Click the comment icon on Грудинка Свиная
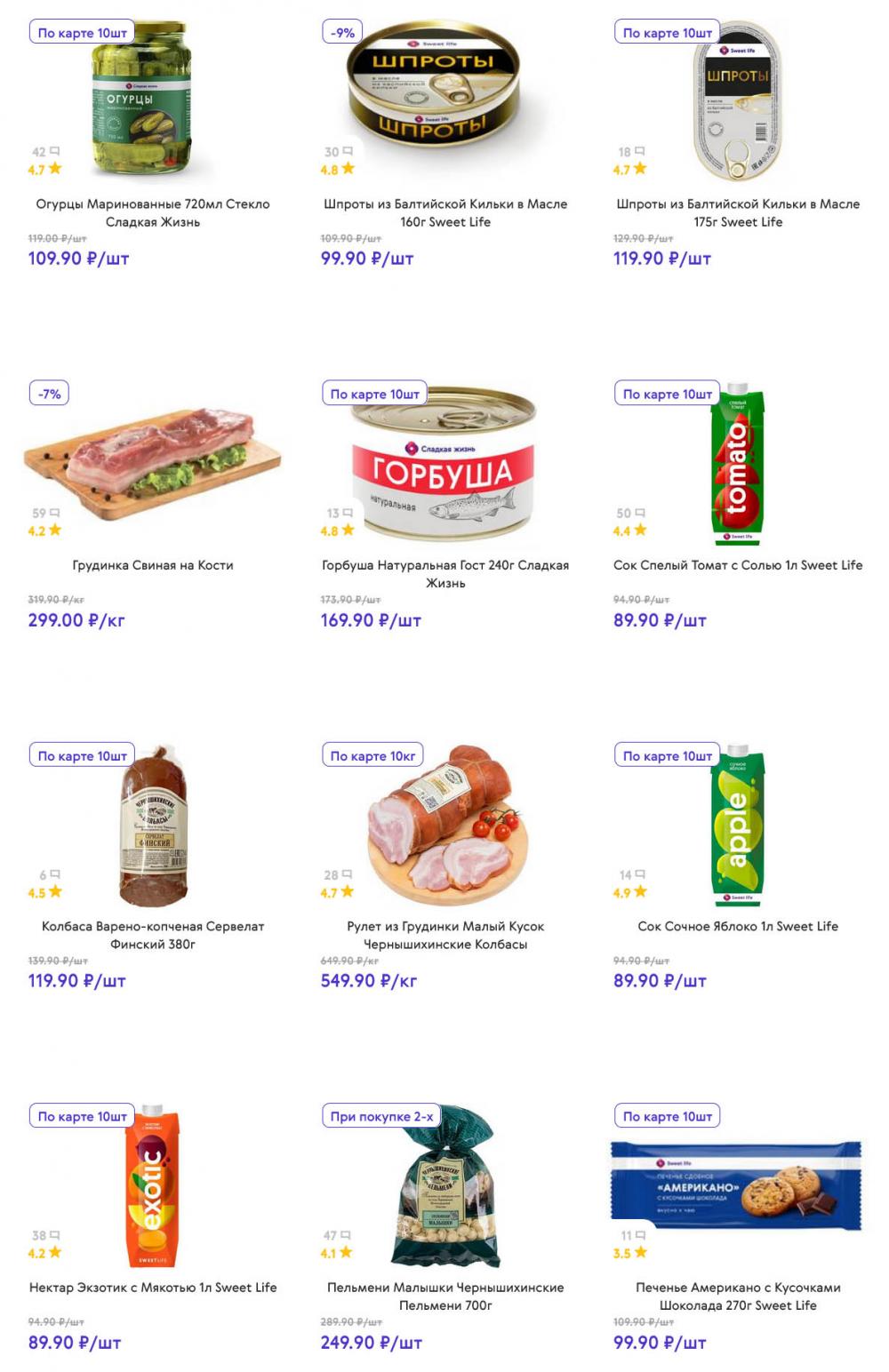This screenshot has width=889, height=1372. 55,514
